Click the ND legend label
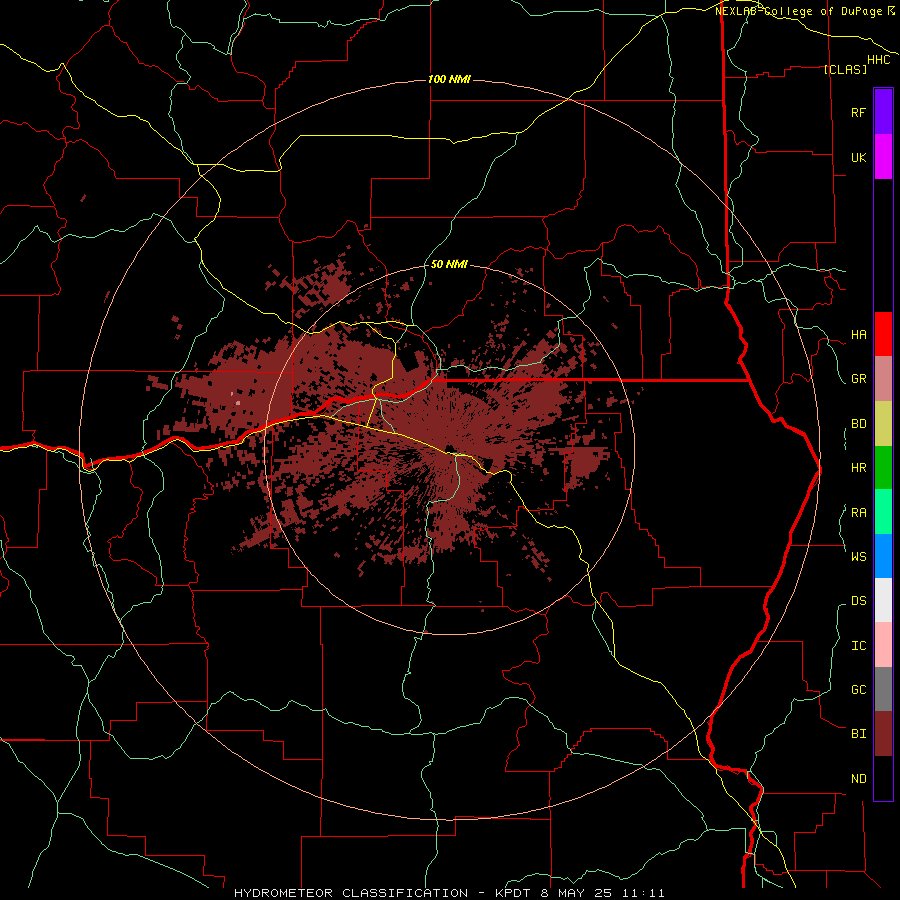This screenshot has width=900, height=900. [x=858, y=779]
